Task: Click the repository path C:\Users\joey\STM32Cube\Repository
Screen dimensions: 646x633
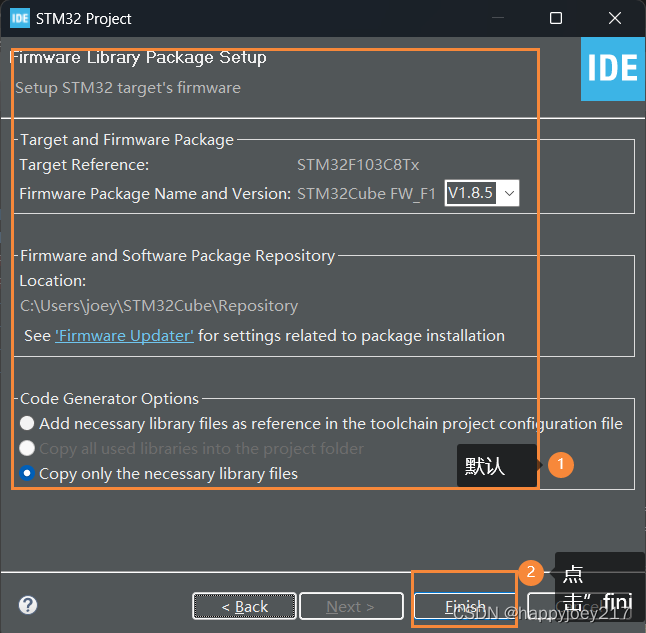Action: [x=159, y=306]
